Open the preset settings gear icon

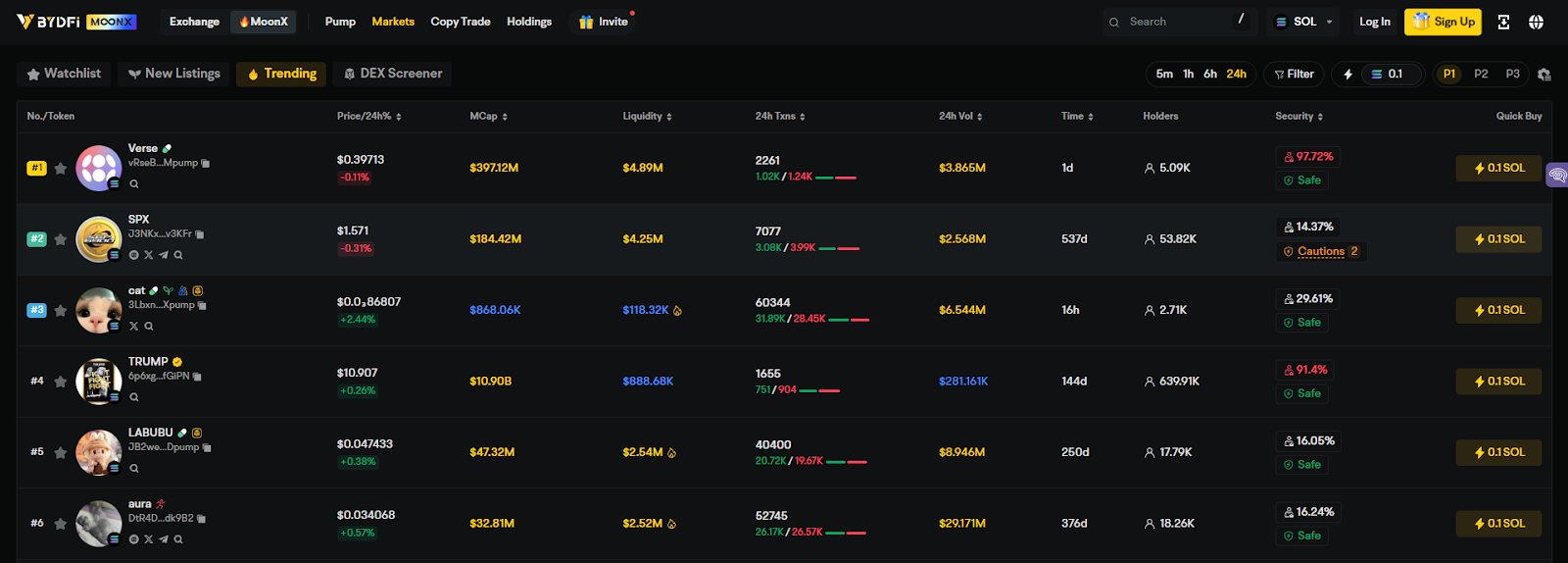(x=1544, y=75)
